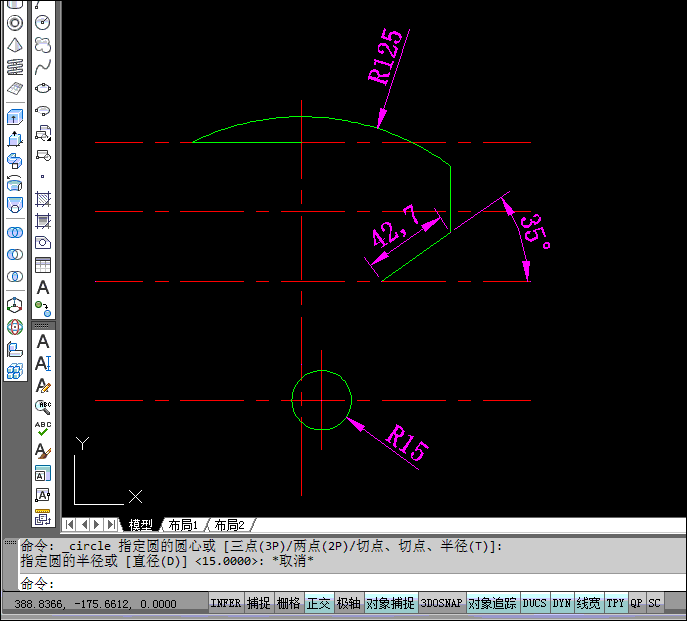Toggle 对象捕捉 object snap

point(390,603)
